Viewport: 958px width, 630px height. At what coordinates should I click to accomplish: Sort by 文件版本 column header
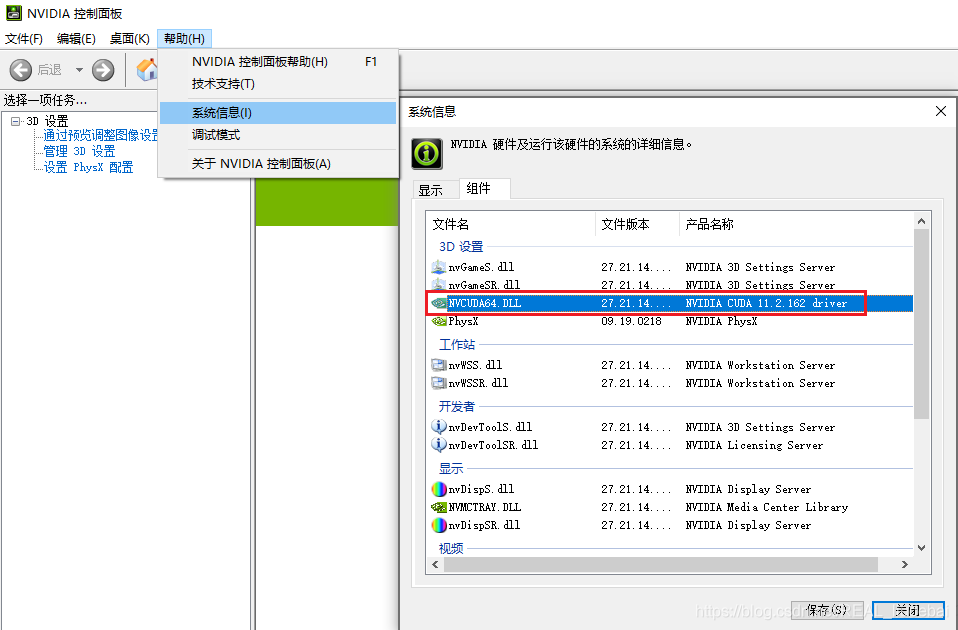(x=637, y=224)
